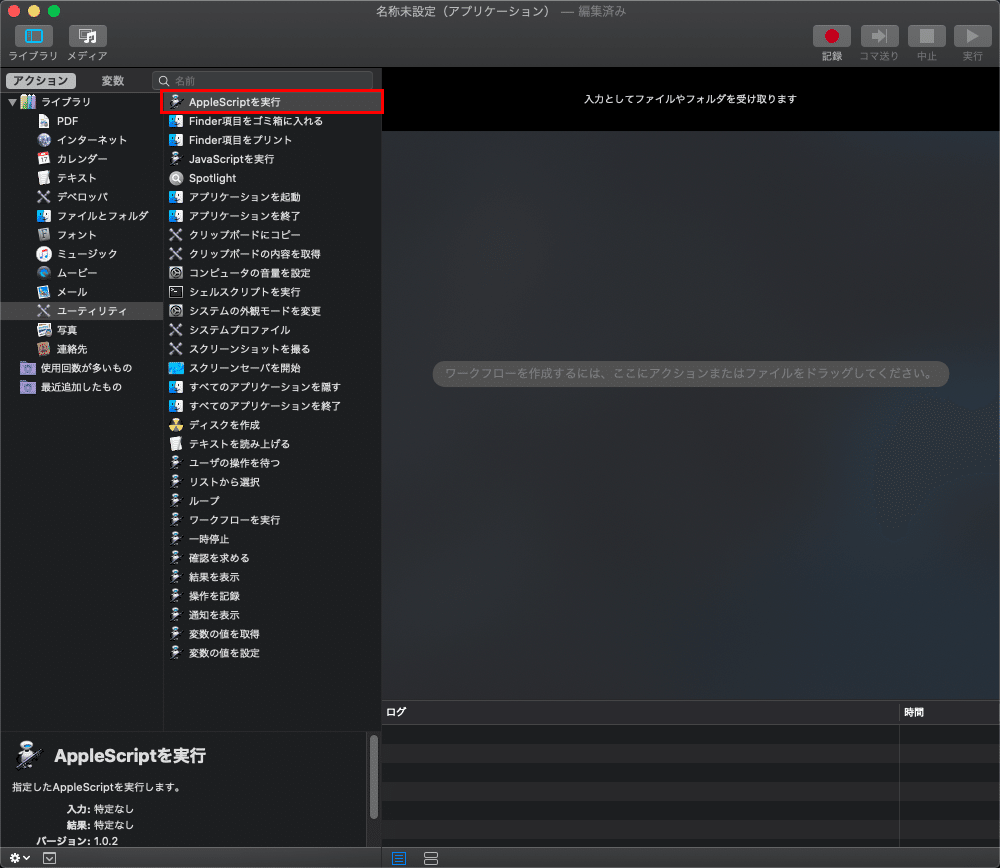This screenshot has height=868, width=1000.
Task: Select the スクリーンセーバを開始 action
Action: click(x=272, y=368)
